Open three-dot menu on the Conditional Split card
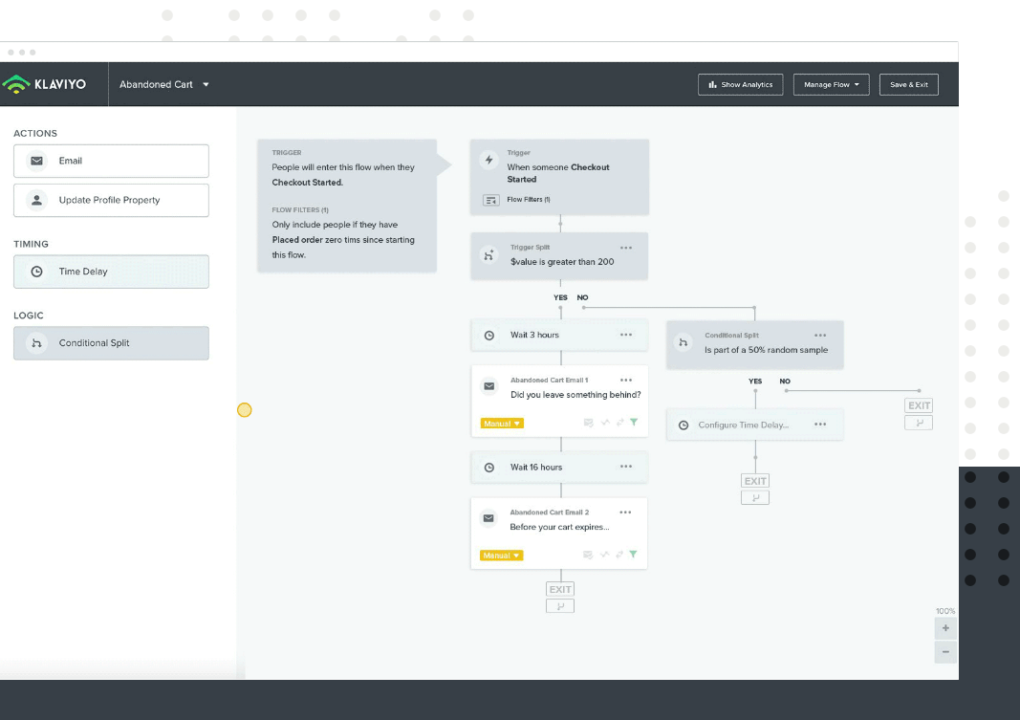This screenshot has height=720, width=1020. 820,336
